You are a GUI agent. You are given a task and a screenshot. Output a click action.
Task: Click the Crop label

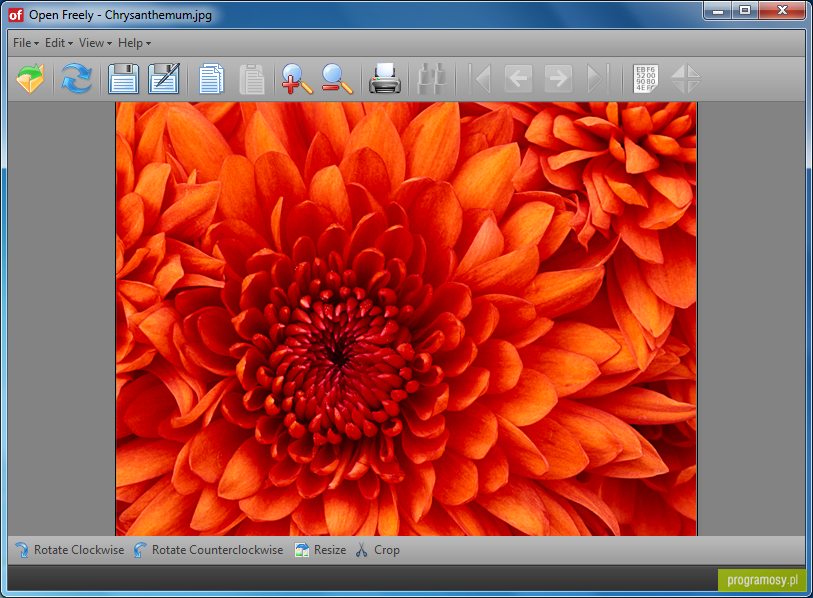tap(387, 550)
